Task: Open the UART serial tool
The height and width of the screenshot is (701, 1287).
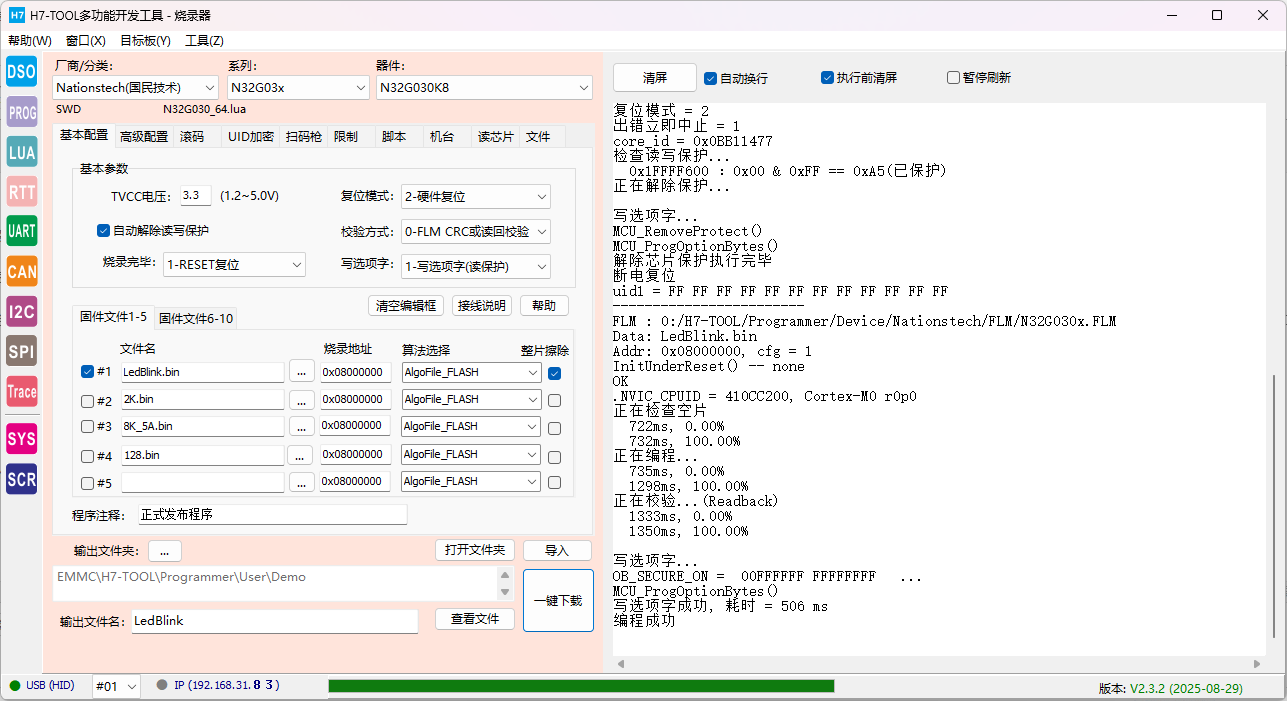Action: (22, 231)
